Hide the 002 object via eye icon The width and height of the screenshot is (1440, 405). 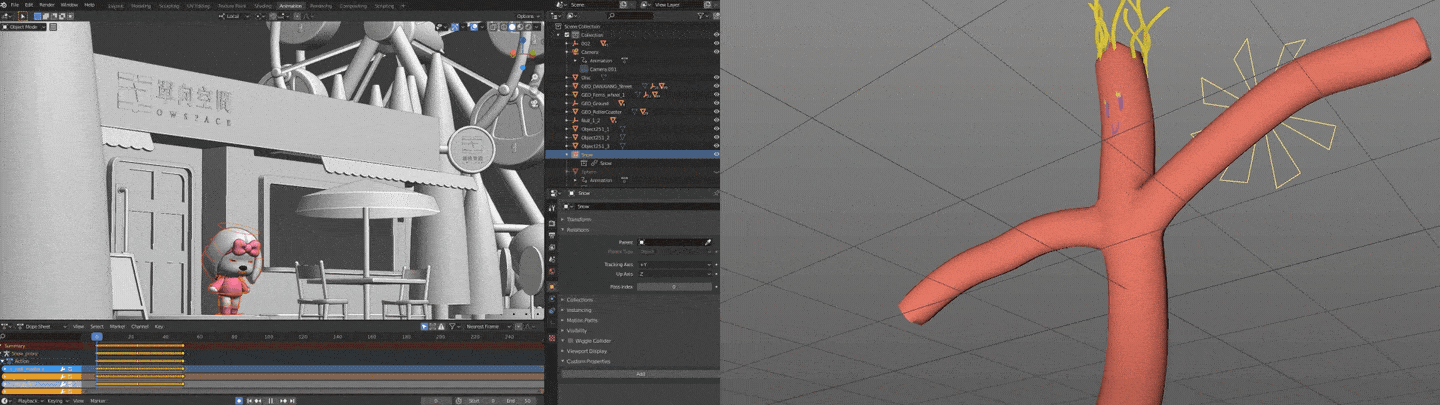716,43
